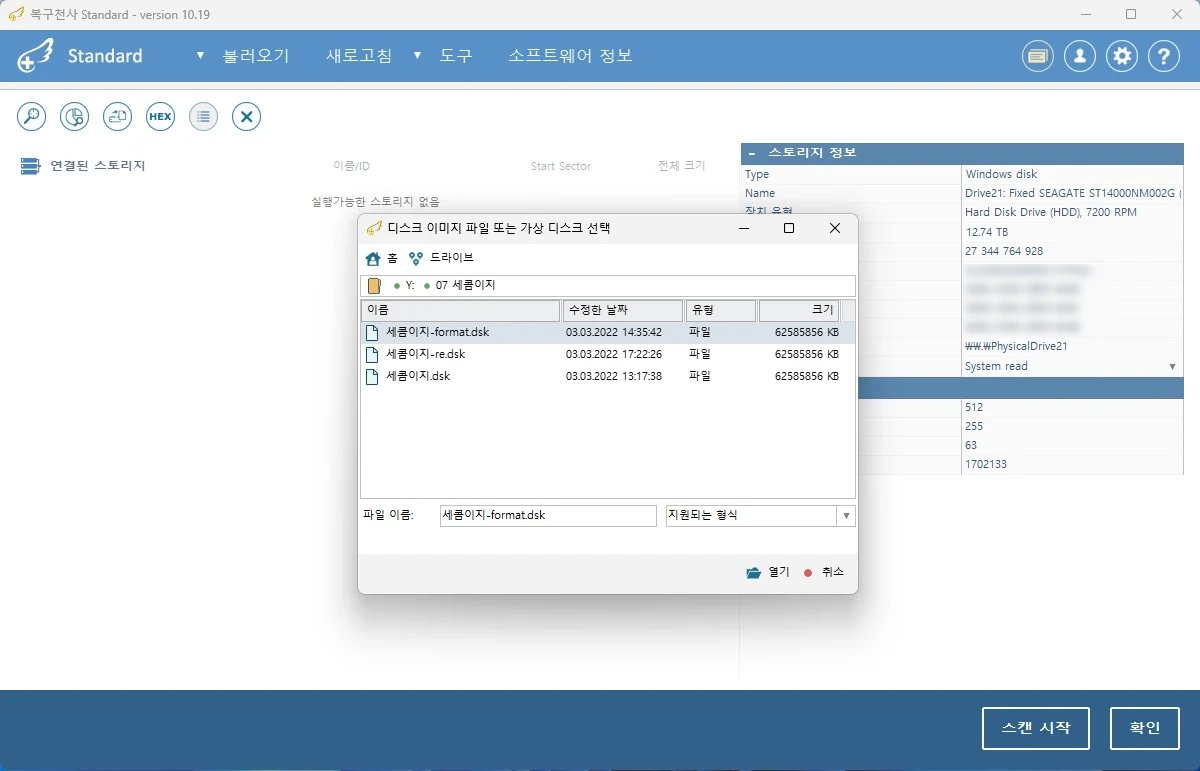Viewport: 1200px width, 771px height.
Task: Click the winged Standard logo icon
Action: pyautogui.click(x=34, y=56)
